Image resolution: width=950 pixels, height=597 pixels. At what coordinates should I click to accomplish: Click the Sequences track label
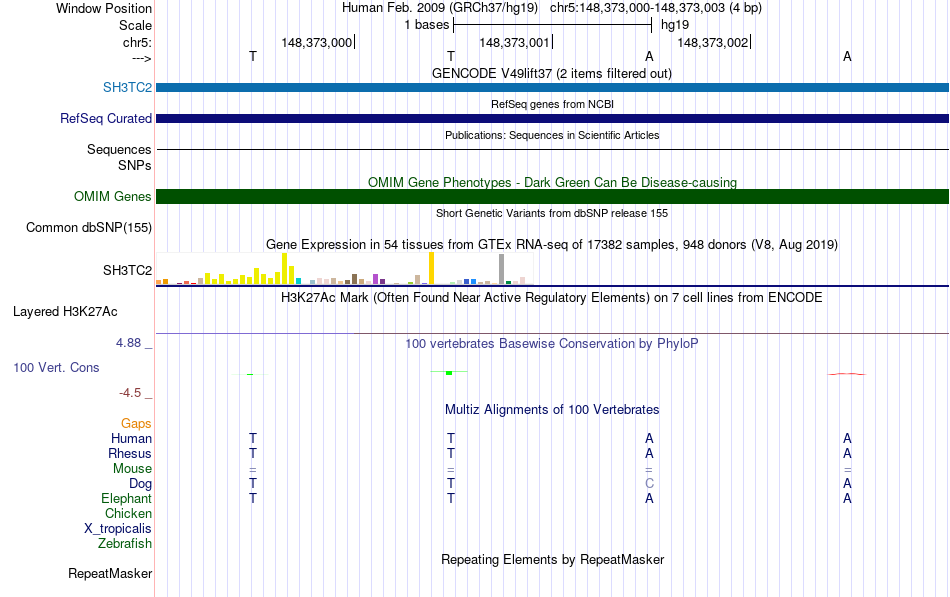click(x=119, y=149)
